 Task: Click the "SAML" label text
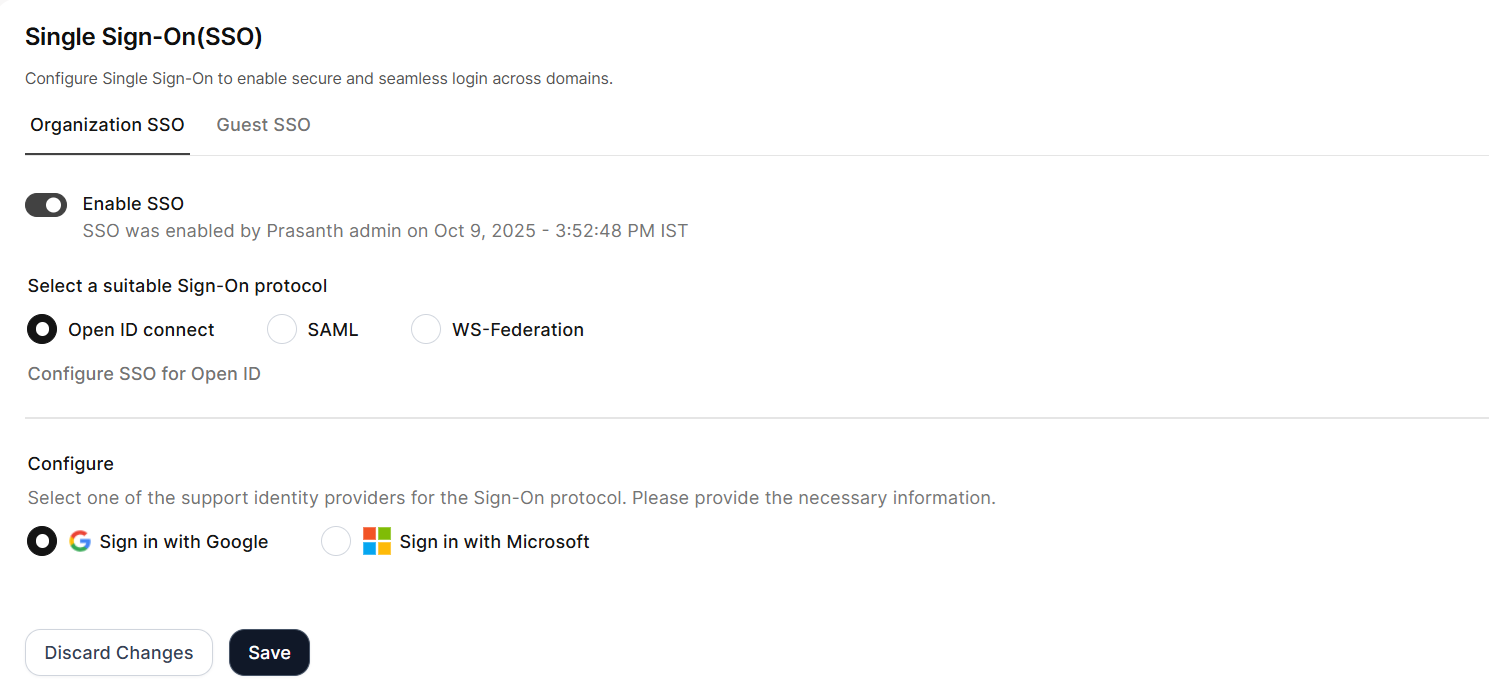tap(333, 330)
